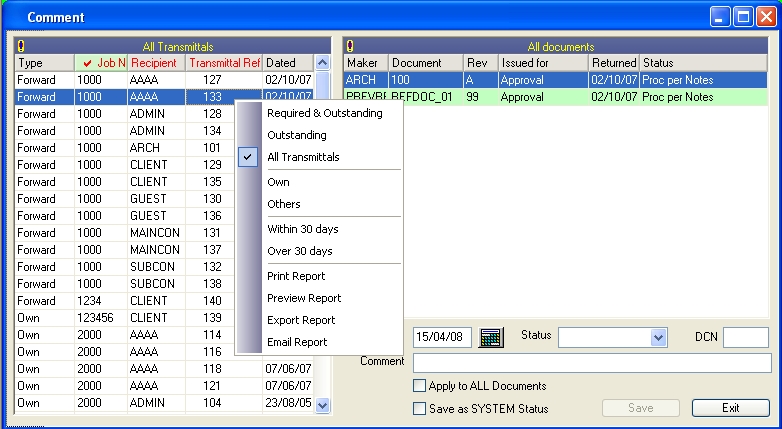The height and width of the screenshot is (429, 782).
Task: Click the Save button
Action: pos(641,408)
